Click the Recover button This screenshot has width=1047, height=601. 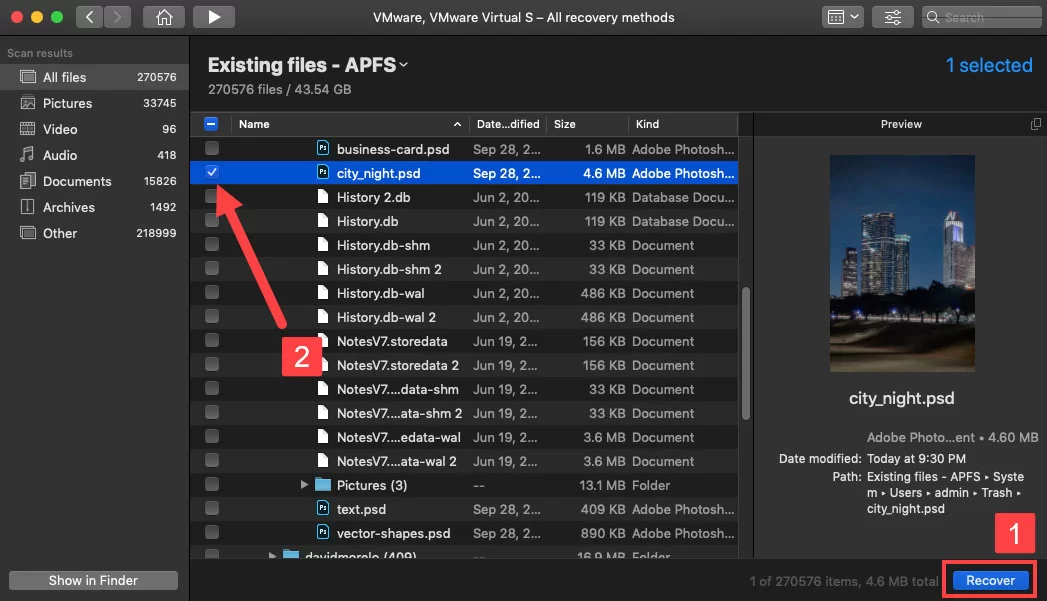(x=988, y=580)
